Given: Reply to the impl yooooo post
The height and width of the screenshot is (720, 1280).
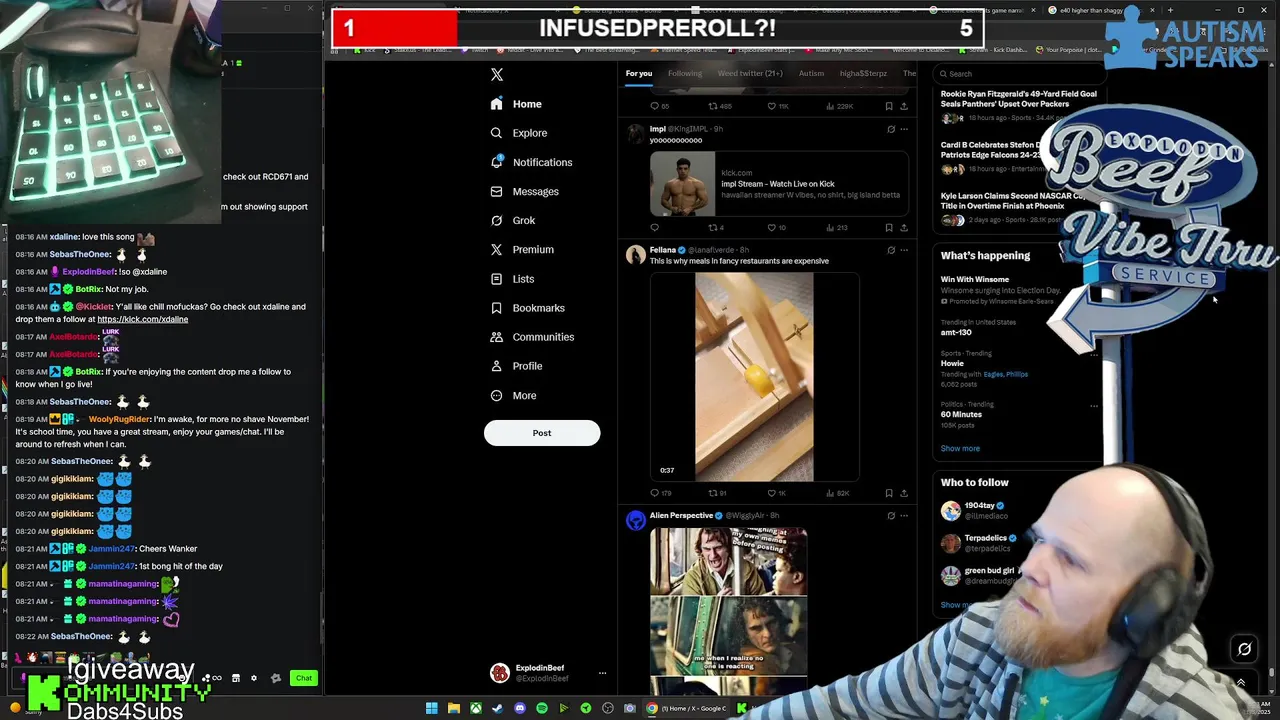Looking at the screenshot, I should tap(655, 227).
